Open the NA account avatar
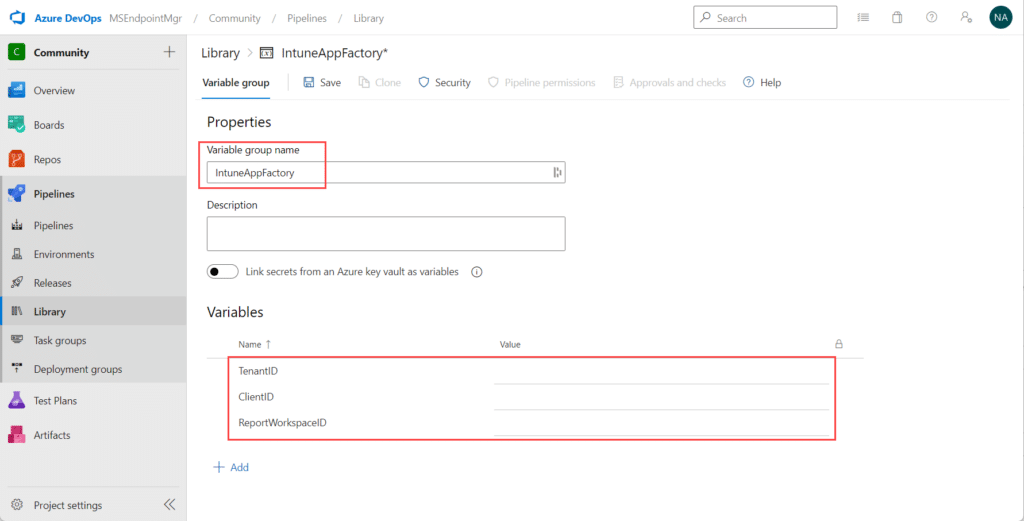This screenshot has width=1024, height=521. [1000, 18]
